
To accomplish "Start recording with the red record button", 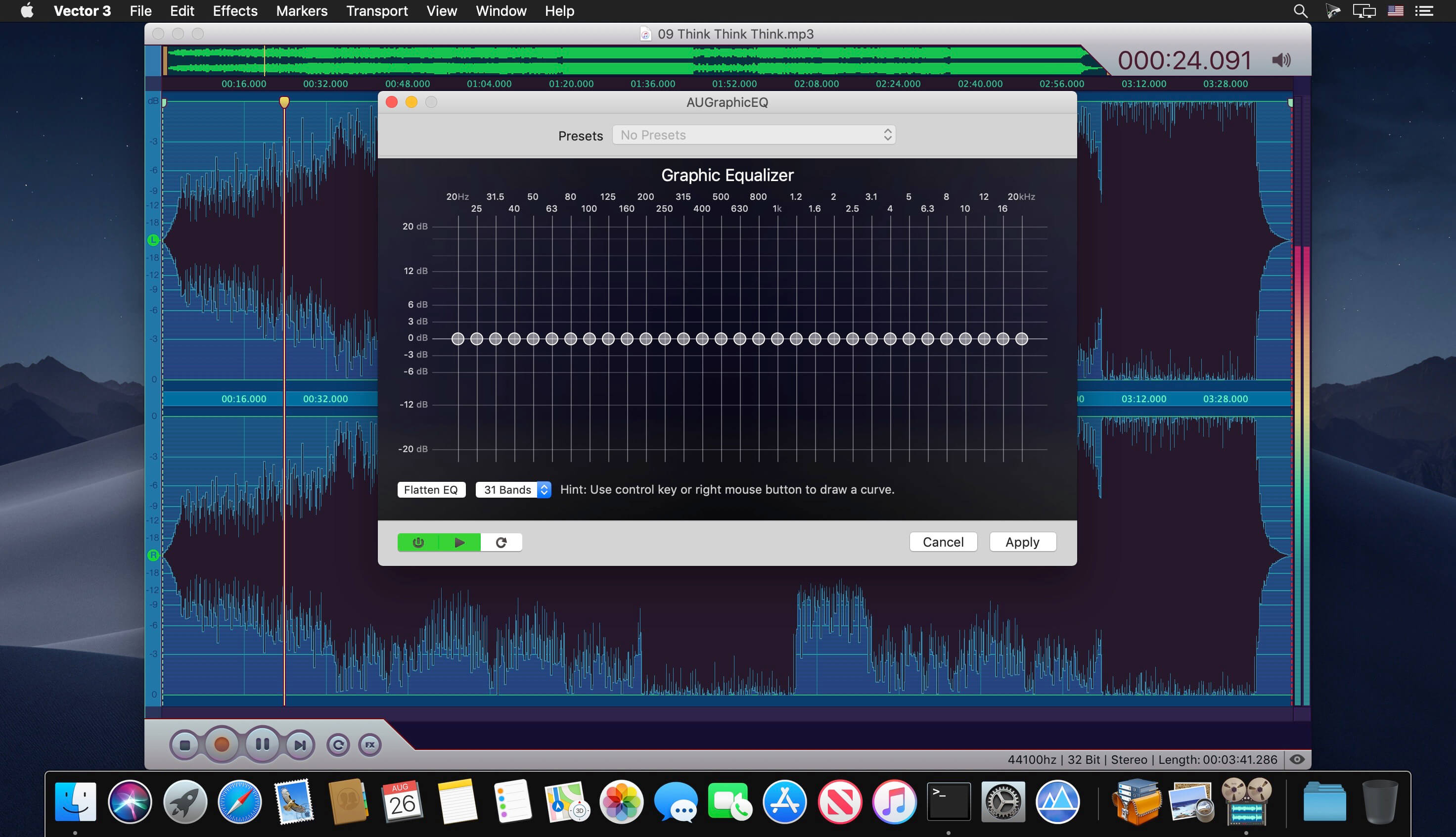I will (x=222, y=744).
